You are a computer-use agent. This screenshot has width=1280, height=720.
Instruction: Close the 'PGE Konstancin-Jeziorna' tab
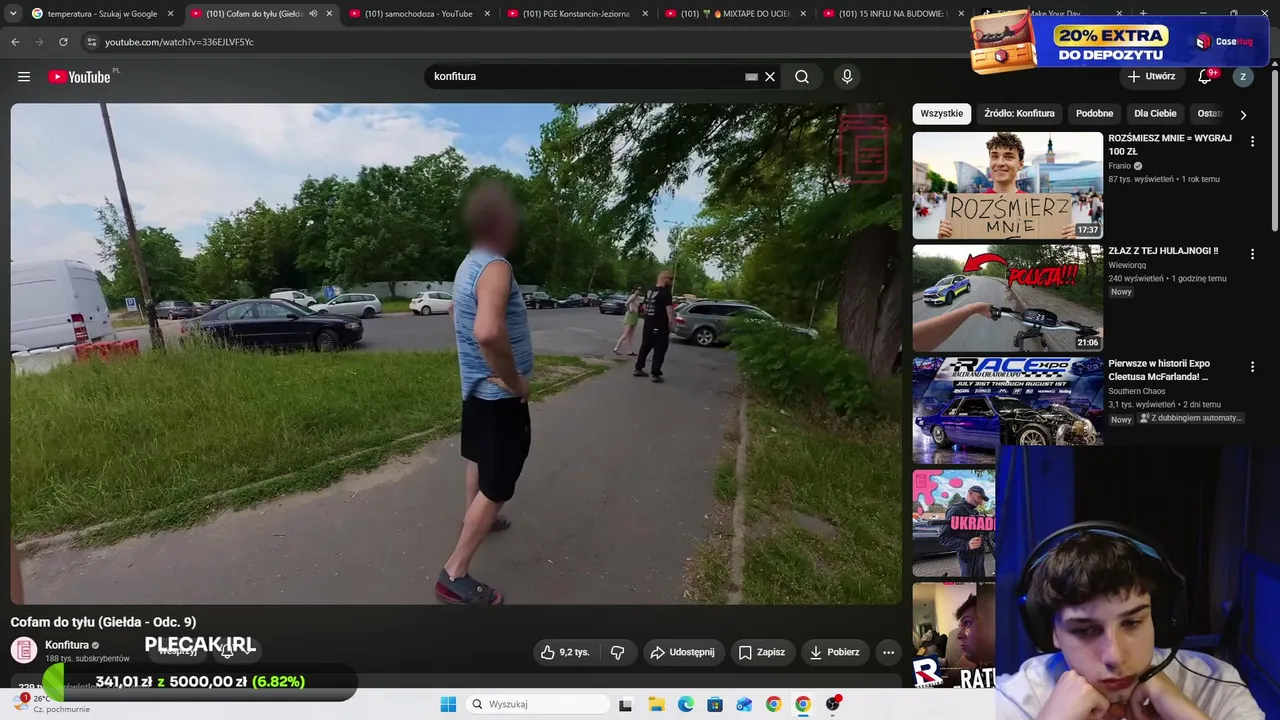click(645, 14)
